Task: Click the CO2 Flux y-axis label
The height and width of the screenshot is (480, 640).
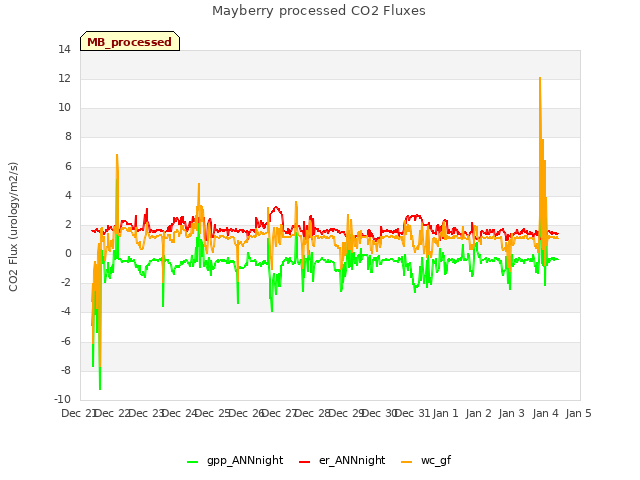Action: pos(13,227)
